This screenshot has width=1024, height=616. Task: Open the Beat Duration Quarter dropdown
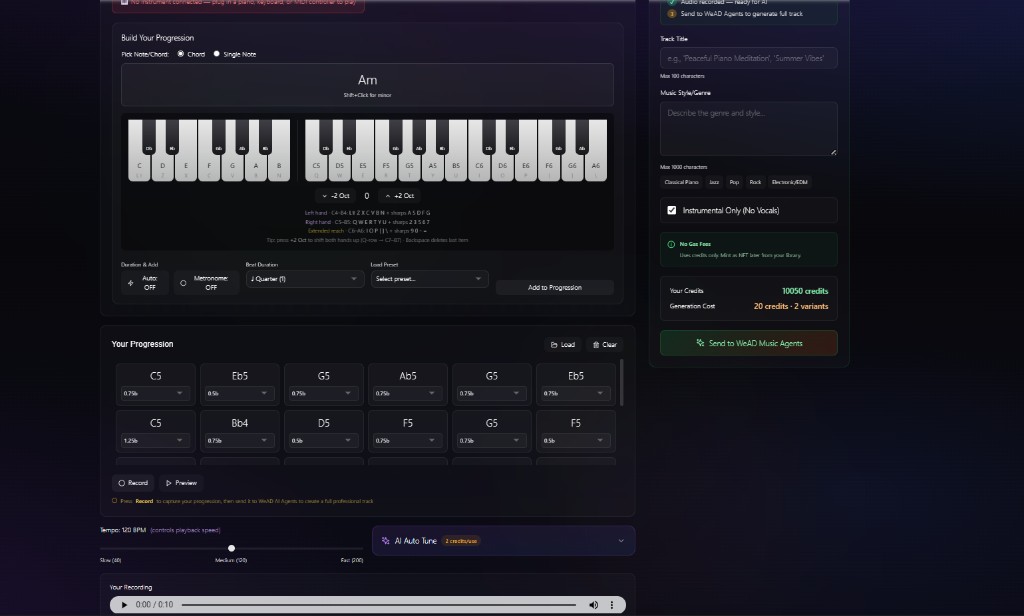pyautogui.click(x=305, y=279)
